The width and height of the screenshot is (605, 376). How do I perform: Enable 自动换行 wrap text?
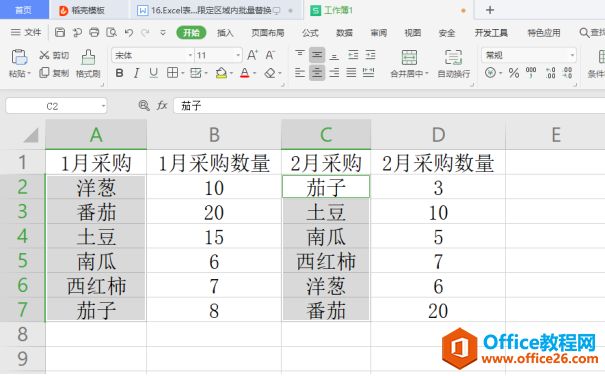454,64
